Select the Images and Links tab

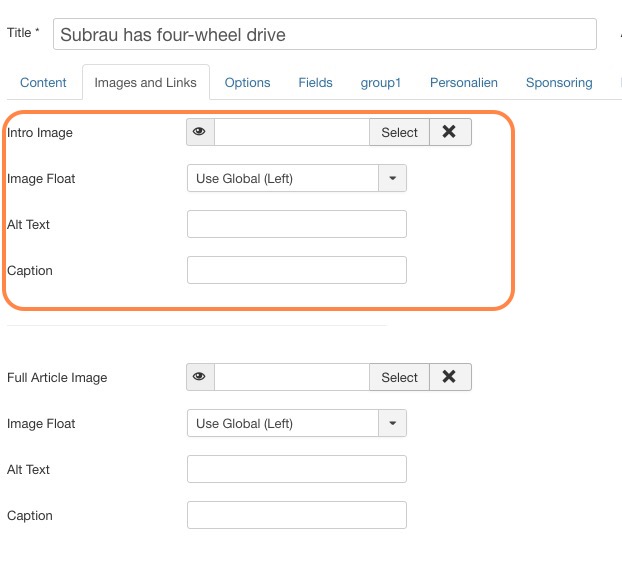146,82
